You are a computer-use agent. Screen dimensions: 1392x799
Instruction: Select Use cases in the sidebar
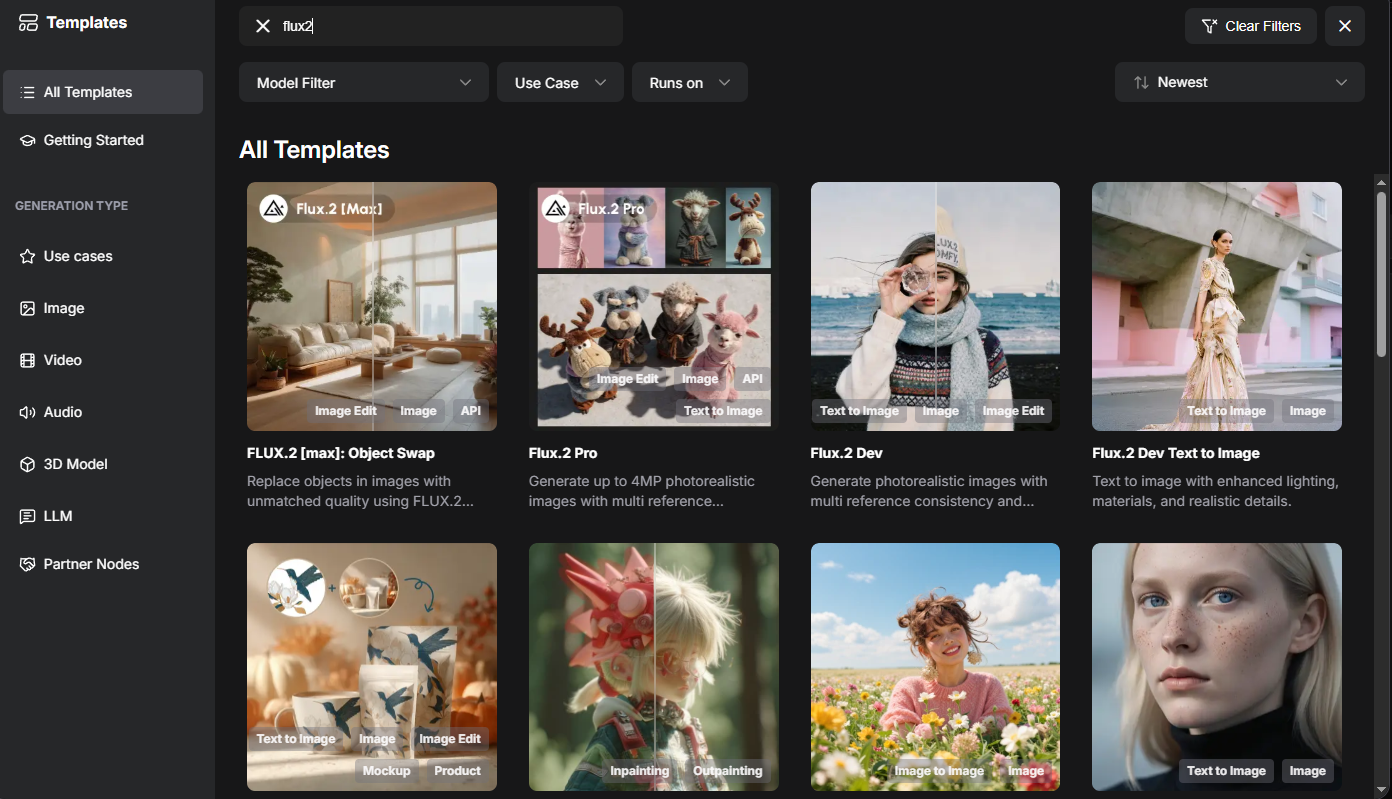103,256
